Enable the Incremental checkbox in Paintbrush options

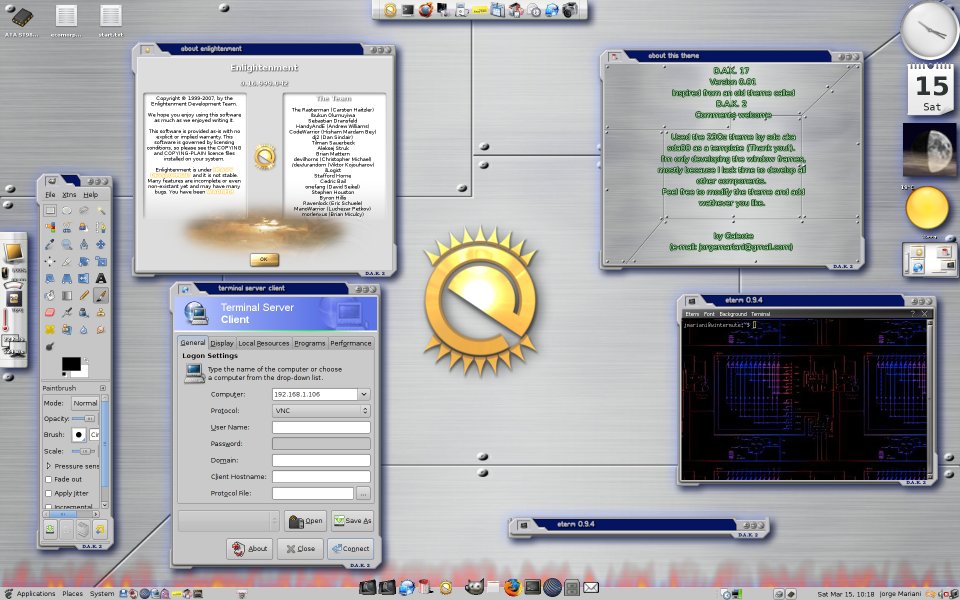click(x=48, y=507)
